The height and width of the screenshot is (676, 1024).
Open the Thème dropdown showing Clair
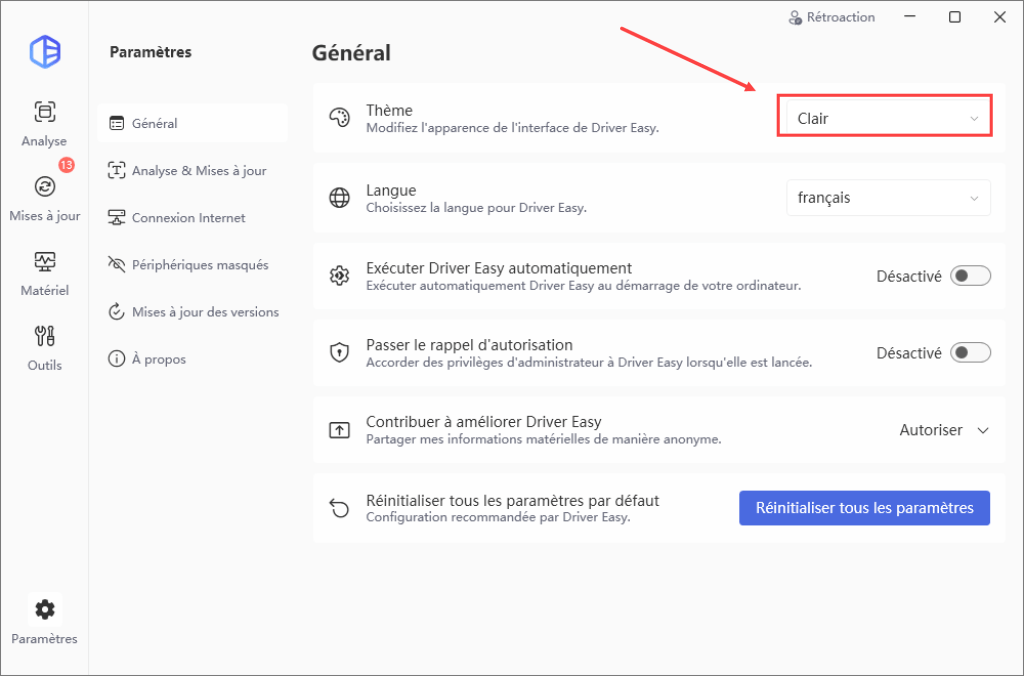click(888, 118)
